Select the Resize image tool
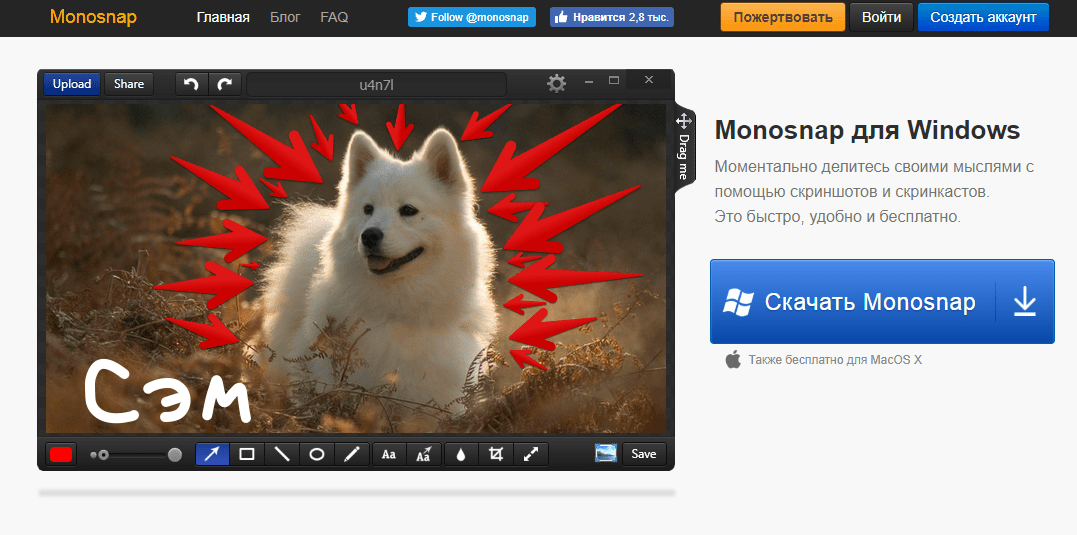Screen dimensions: 1077x535 (x=531, y=454)
